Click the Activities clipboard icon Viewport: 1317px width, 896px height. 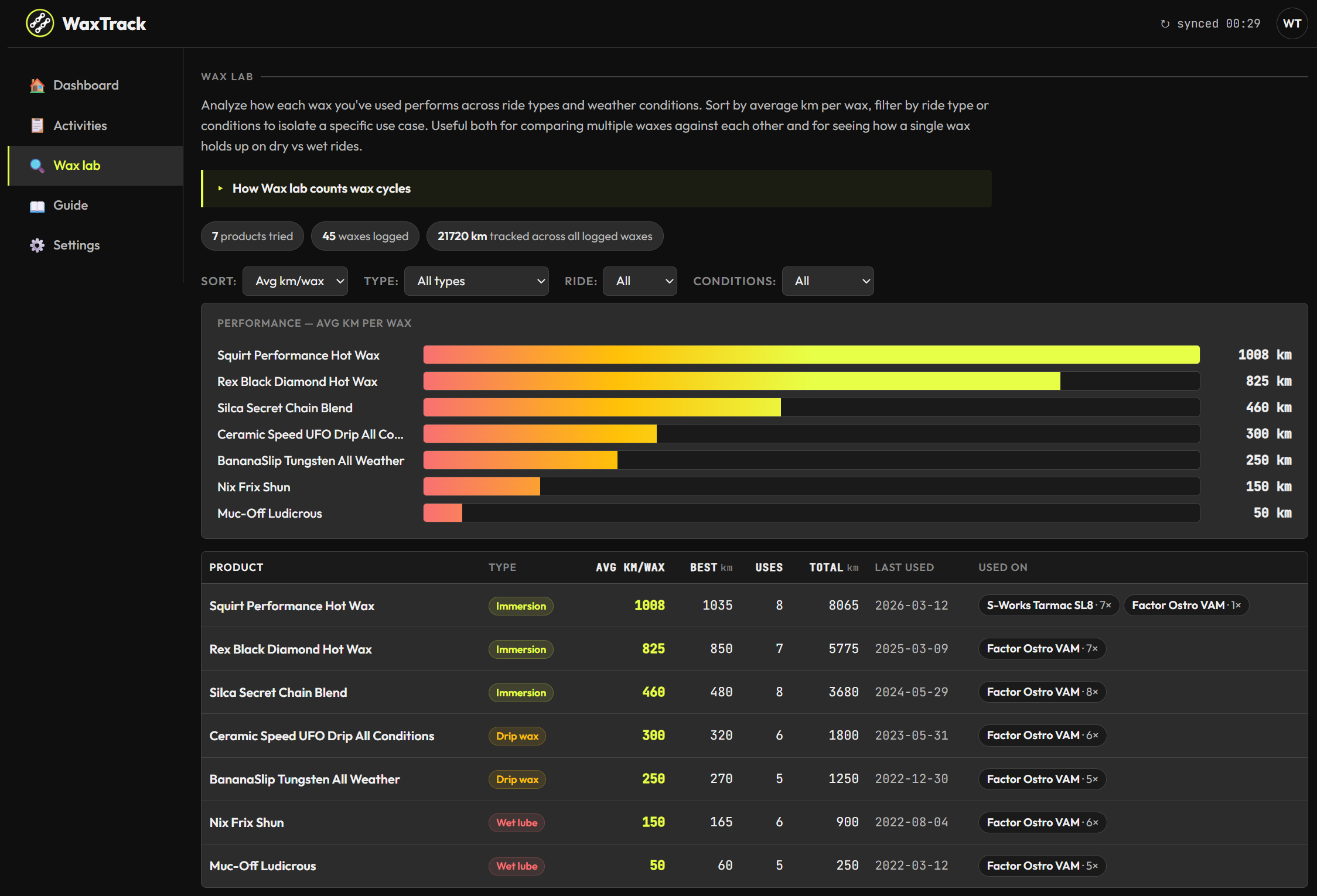coord(37,125)
